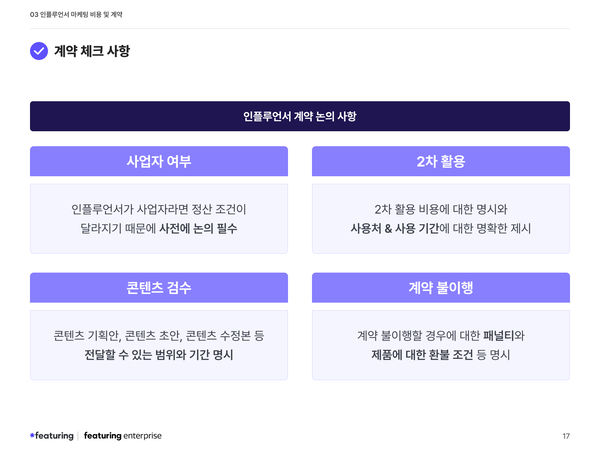Click the line "인플루언서가 사업자라면 정산 조건이"
This screenshot has width=600, height=450.
[x=159, y=209]
